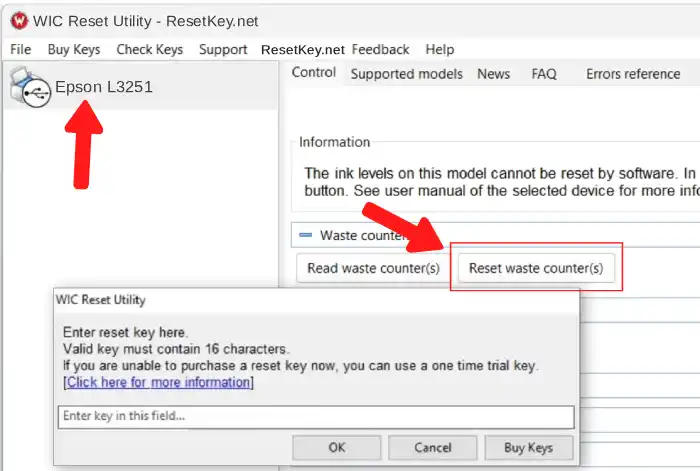The image size is (700, 471).
Task: Open the ResetKey.net menu item
Action: [x=303, y=50]
